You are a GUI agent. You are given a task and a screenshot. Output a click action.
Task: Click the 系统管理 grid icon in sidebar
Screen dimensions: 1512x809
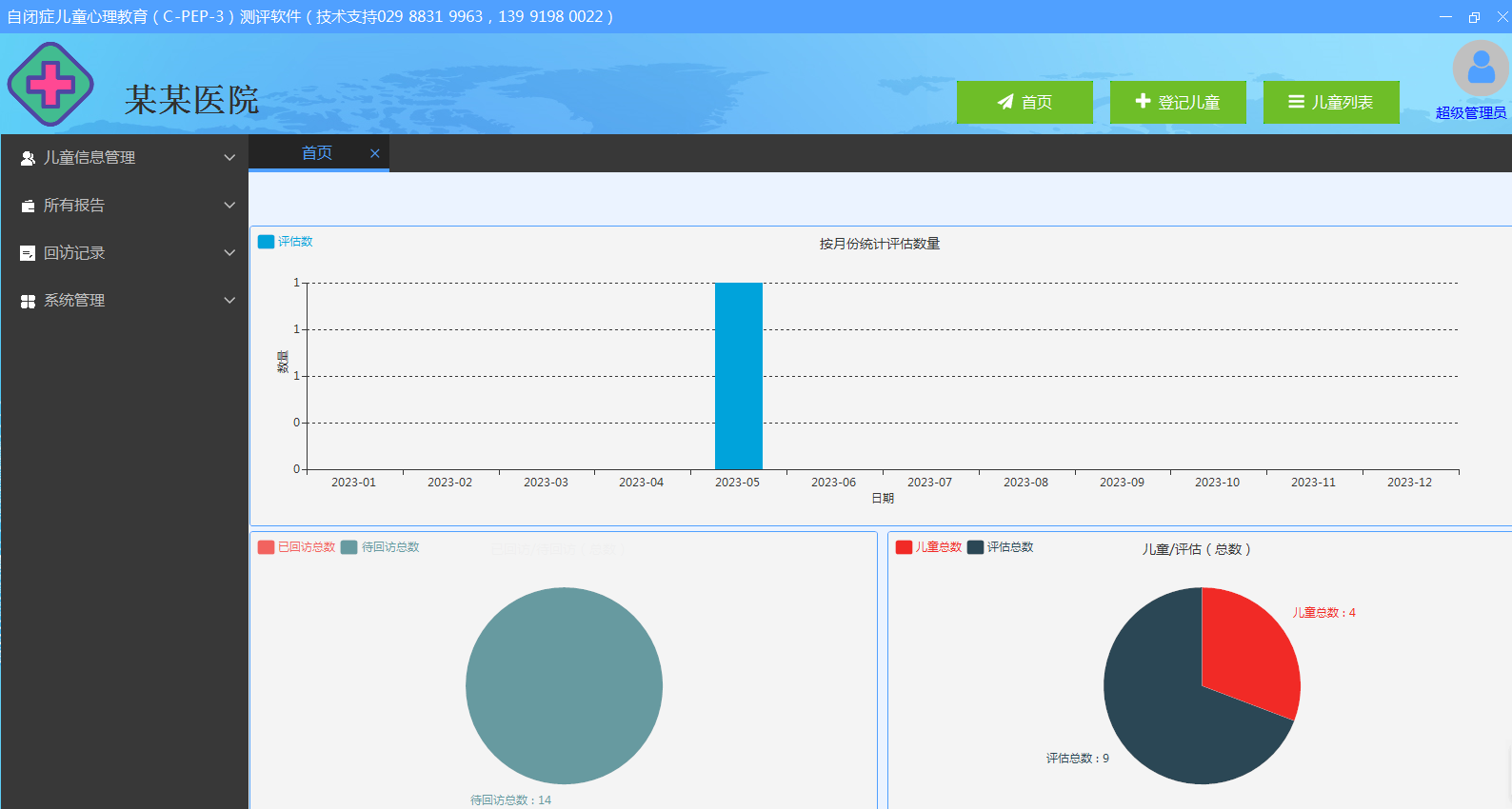[28, 301]
